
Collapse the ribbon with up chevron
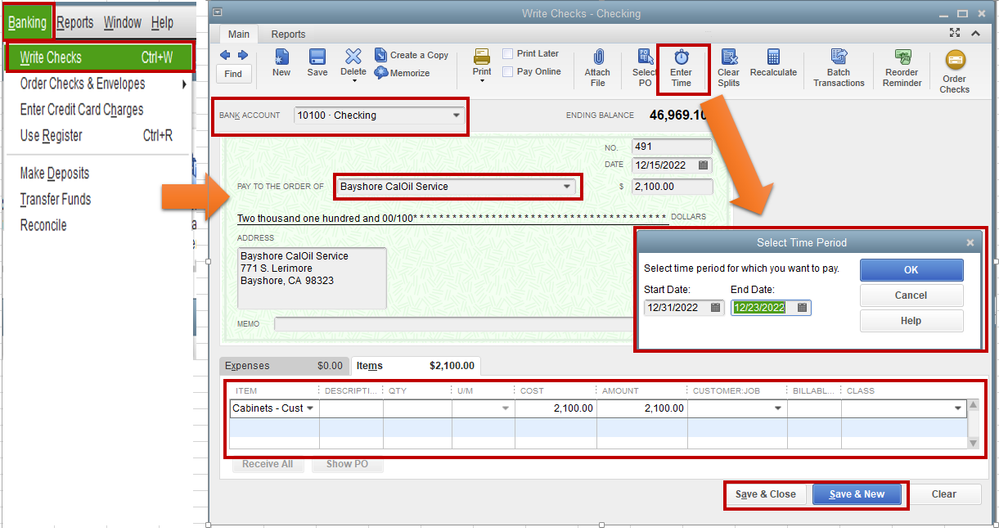(x=975, y=33)
